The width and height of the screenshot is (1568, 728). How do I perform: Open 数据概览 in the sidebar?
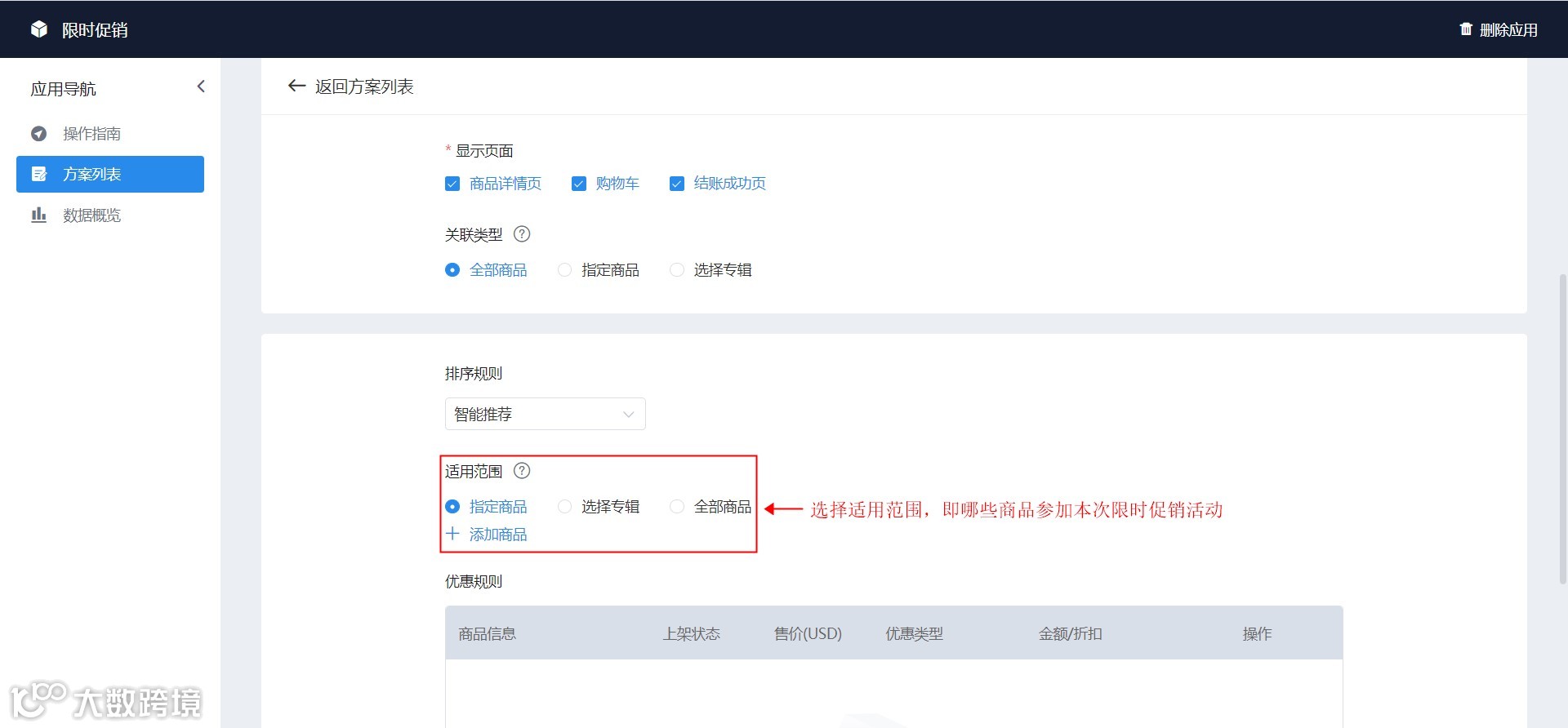[110, 215]
